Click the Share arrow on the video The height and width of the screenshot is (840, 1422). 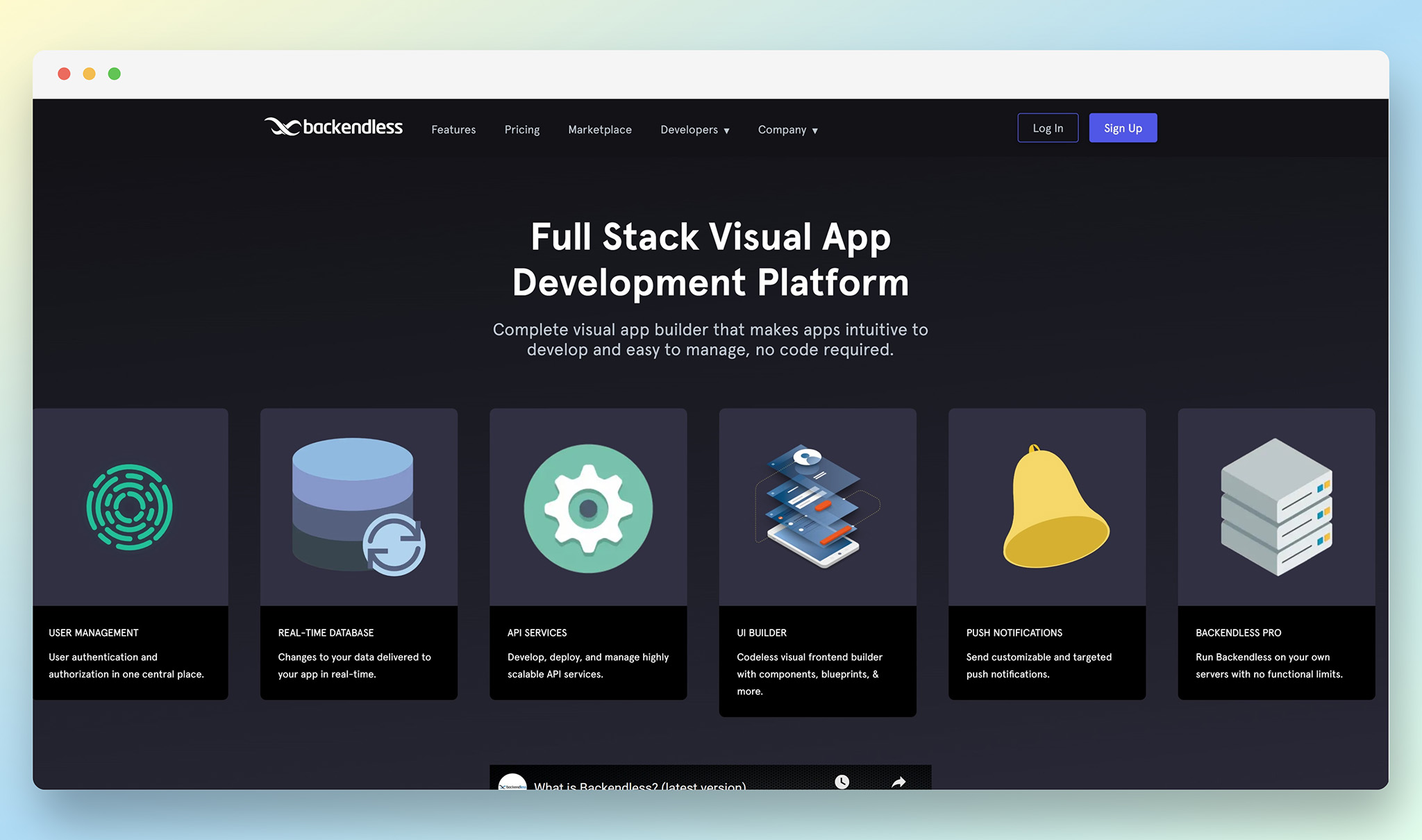point(896,782)
